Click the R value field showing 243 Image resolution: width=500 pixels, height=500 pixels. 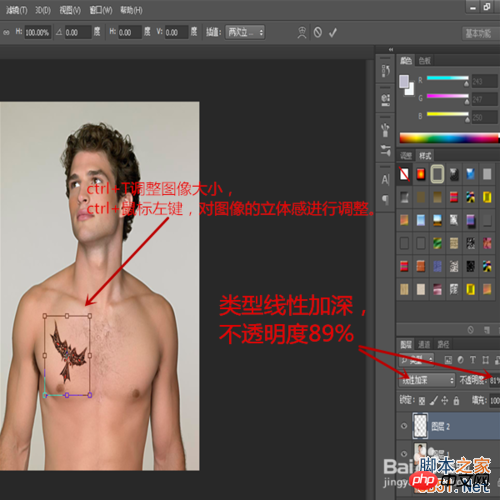coord(484,81)
